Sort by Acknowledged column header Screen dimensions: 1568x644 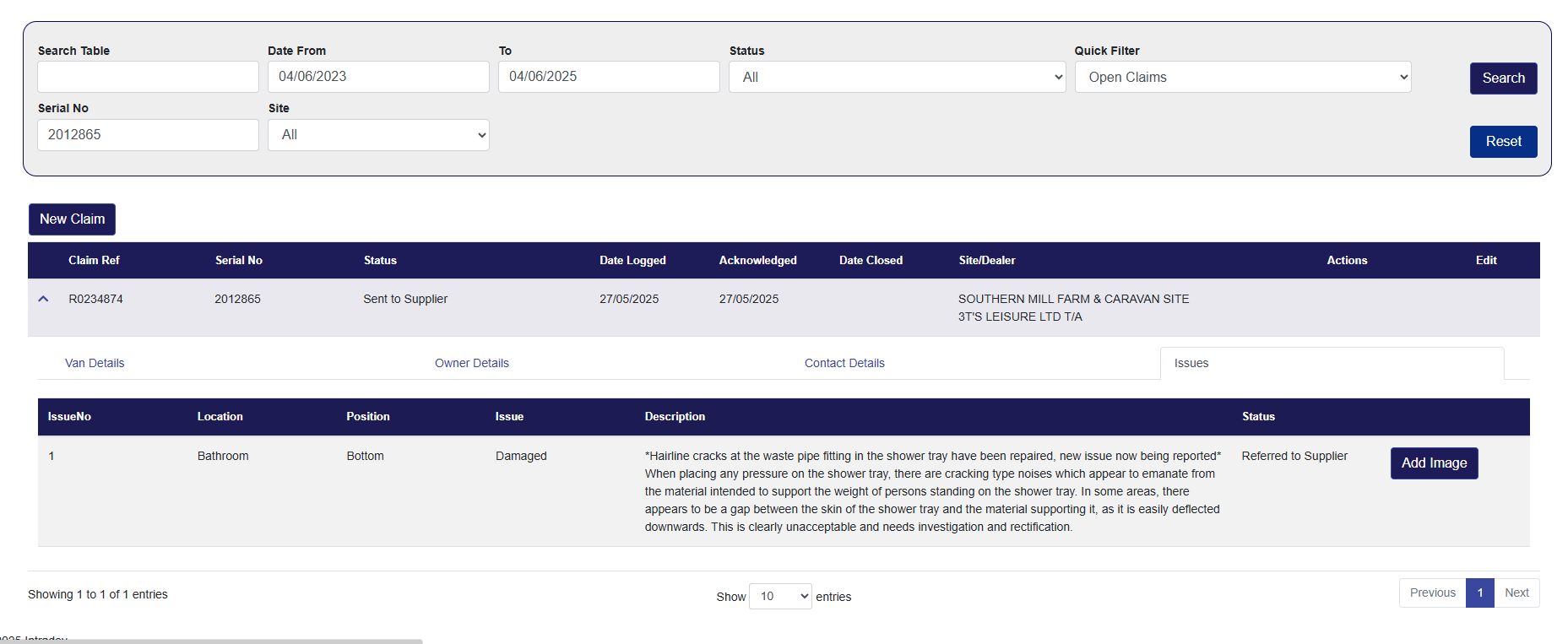(757, 260)
